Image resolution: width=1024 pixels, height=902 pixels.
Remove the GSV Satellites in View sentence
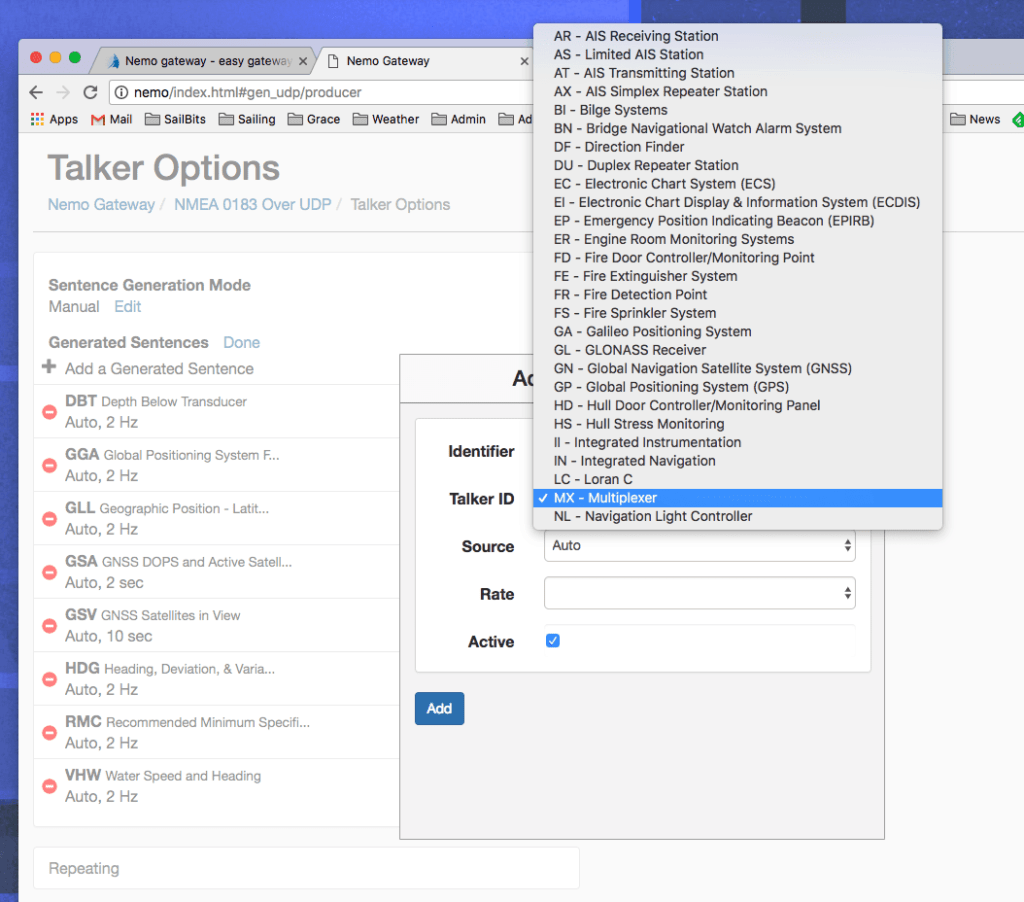point(49,626)
